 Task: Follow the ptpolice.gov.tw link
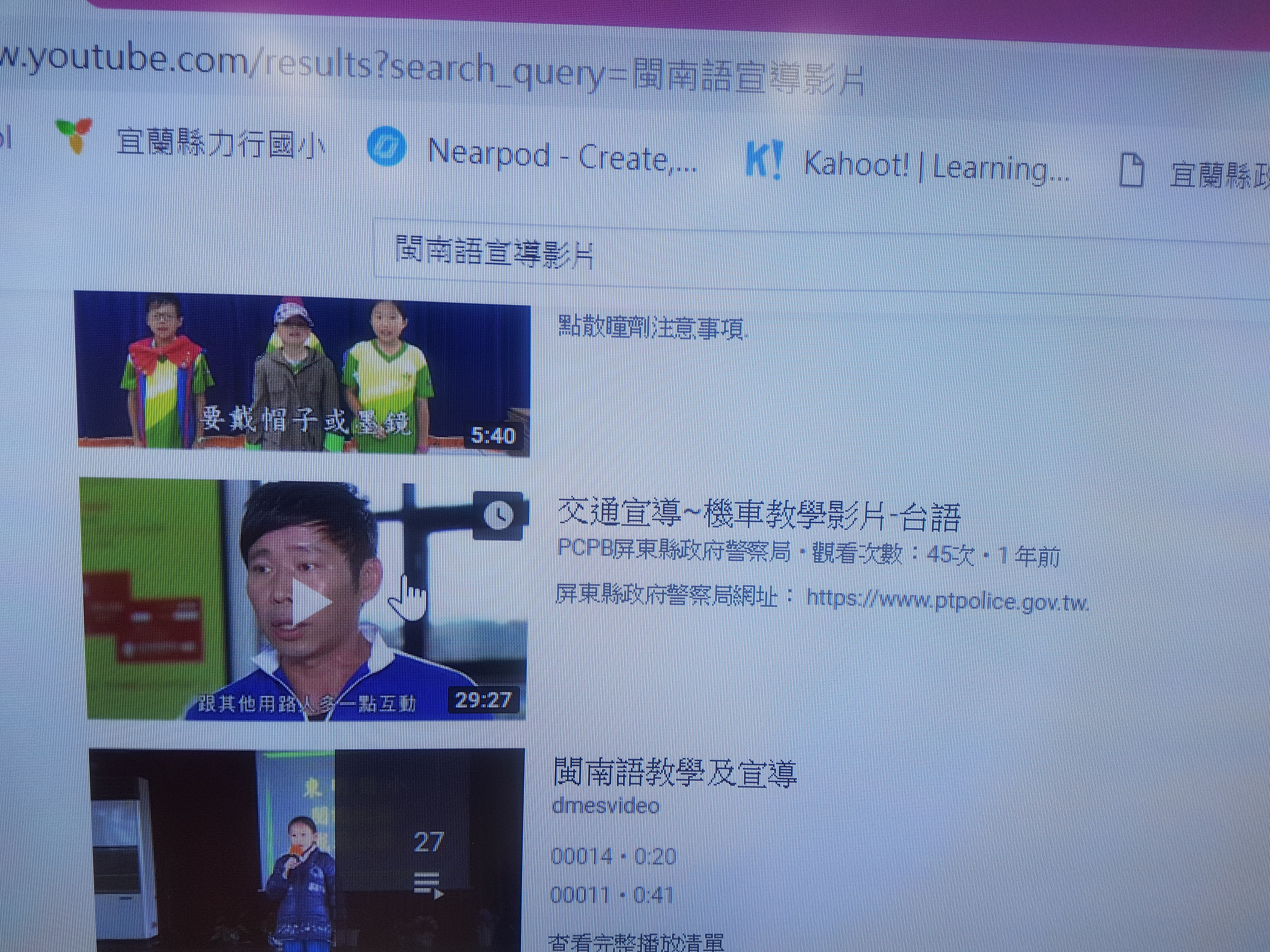point(947,600)
